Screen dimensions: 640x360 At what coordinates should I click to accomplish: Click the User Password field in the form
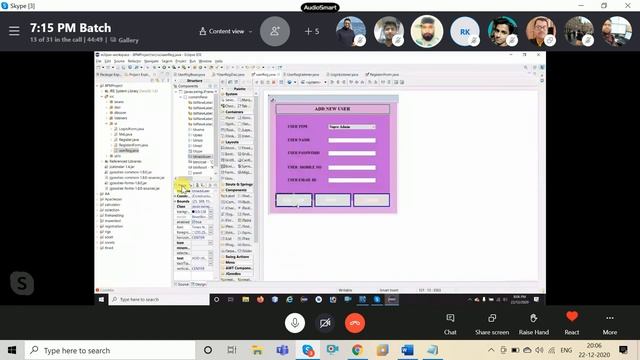[352, 153]
